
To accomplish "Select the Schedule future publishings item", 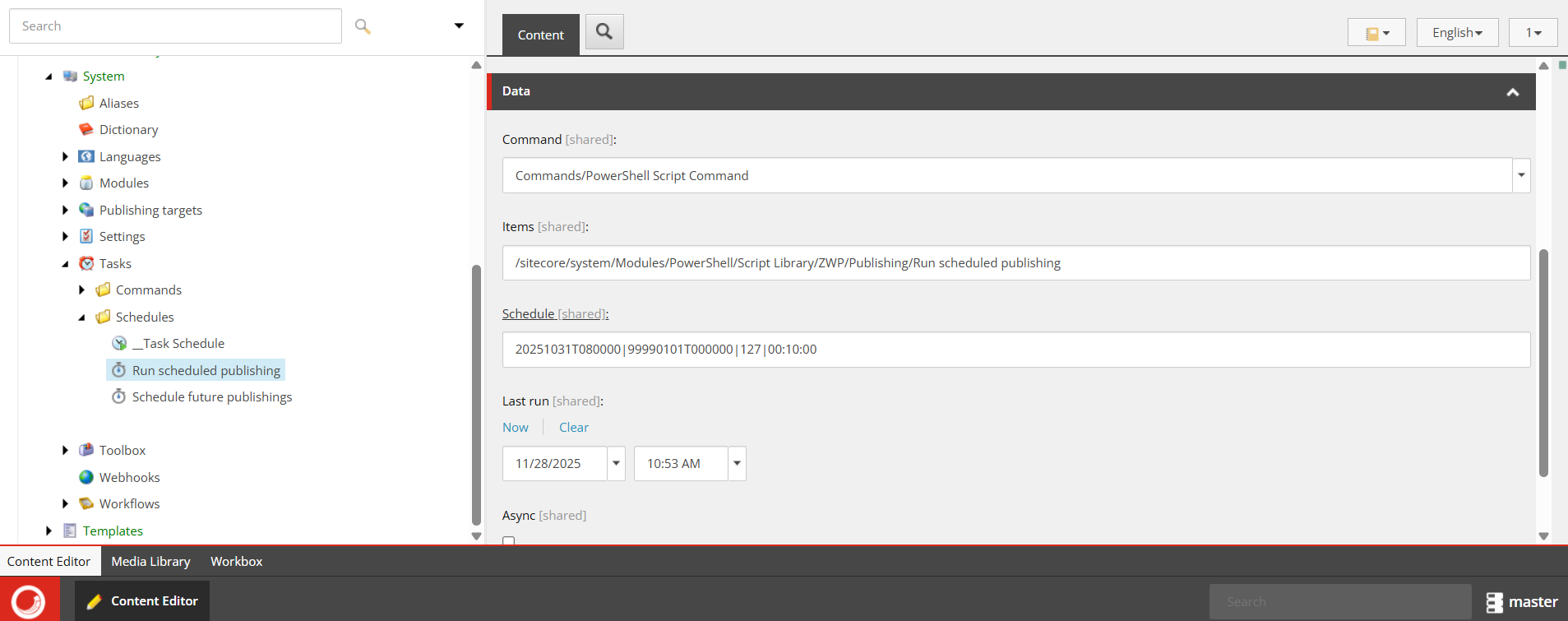I will pos(212,396).
